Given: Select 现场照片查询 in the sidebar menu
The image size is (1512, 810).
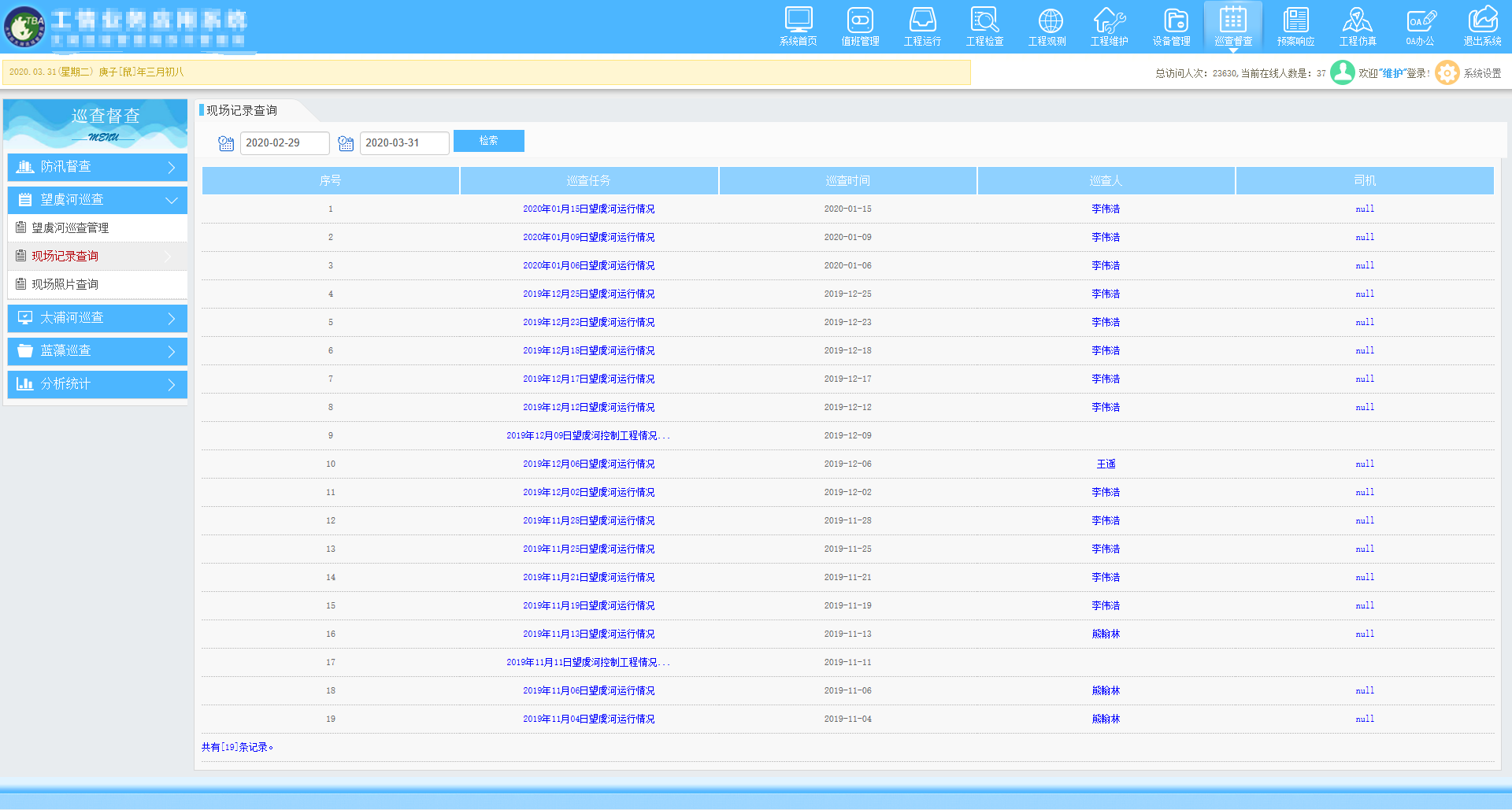Looking at the screenshot, I should pyautogui.click(x=65, y=284).
